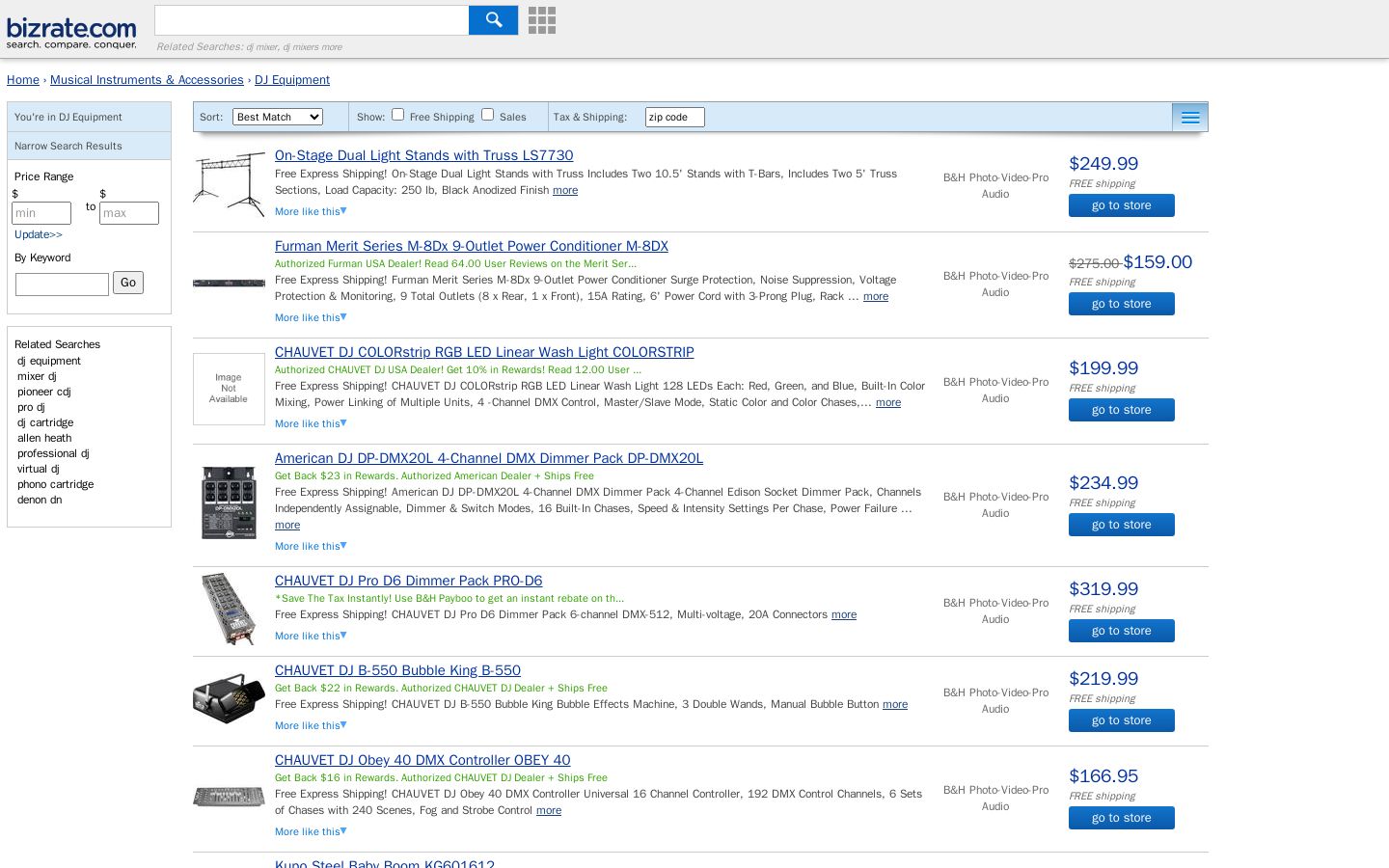Click the main search input field
The height and width of the screenshot is (868, 1389).
pyautogui.click(x=312, y=20)
